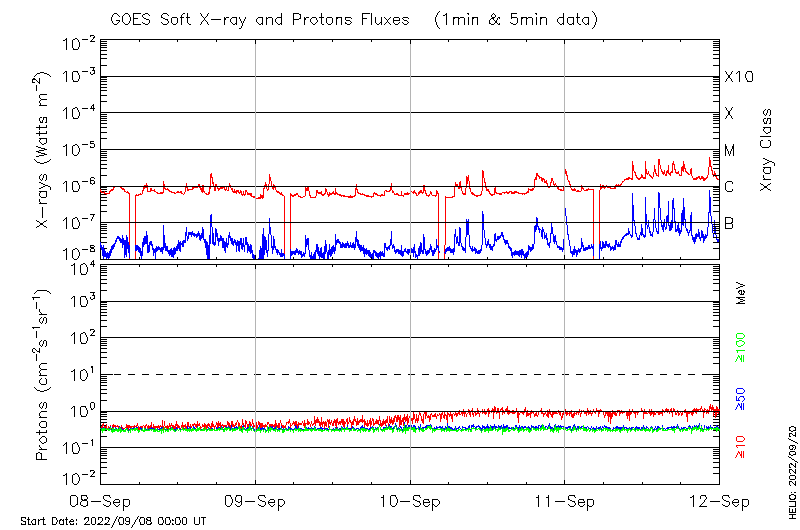Click the C flare class label

coord(729,187)
